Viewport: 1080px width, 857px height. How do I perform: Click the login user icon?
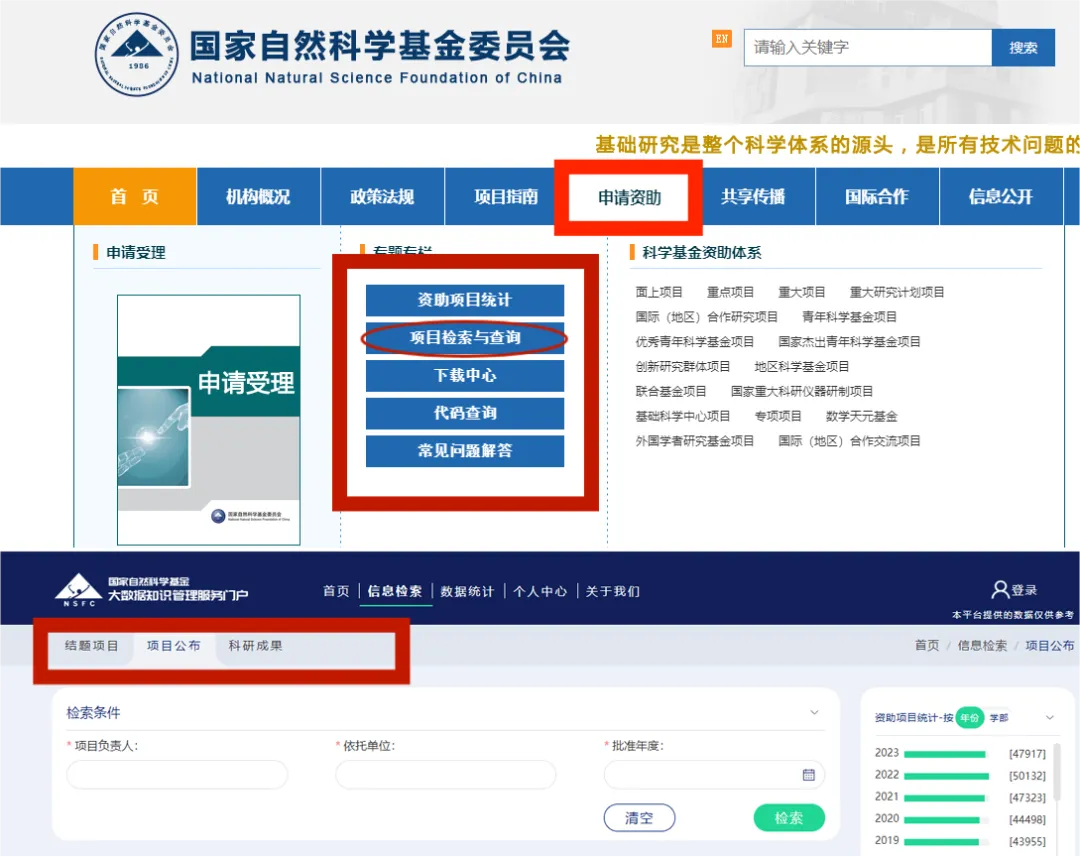pos(999,590)
